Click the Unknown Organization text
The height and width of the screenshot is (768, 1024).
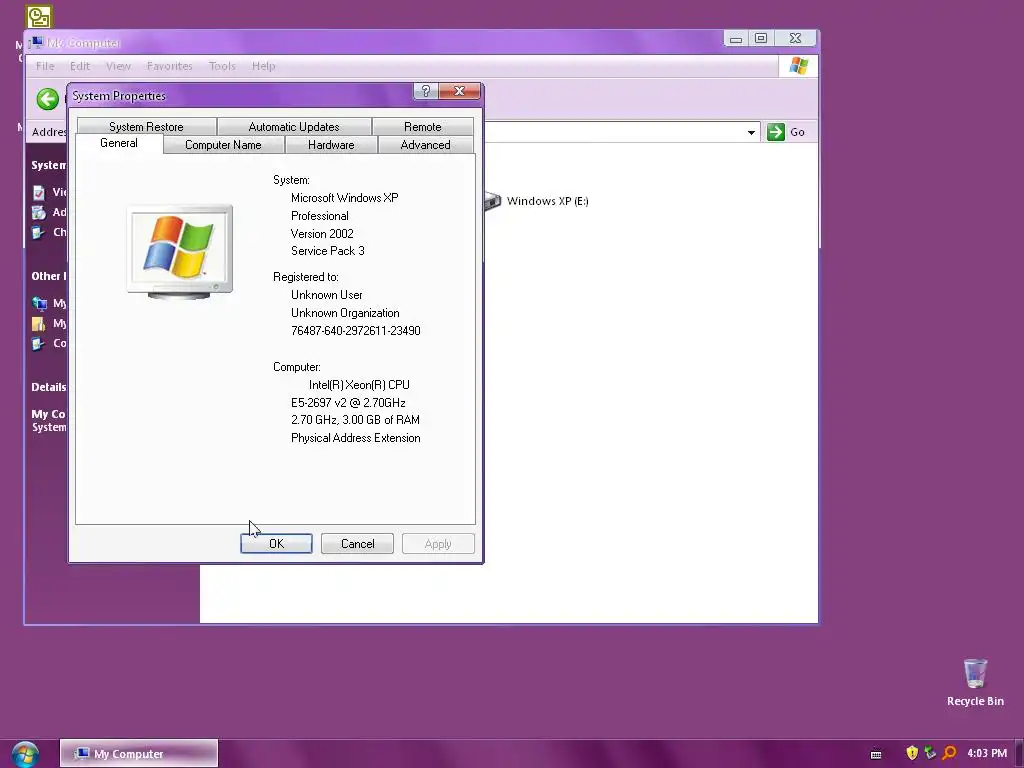coord(345,313)
